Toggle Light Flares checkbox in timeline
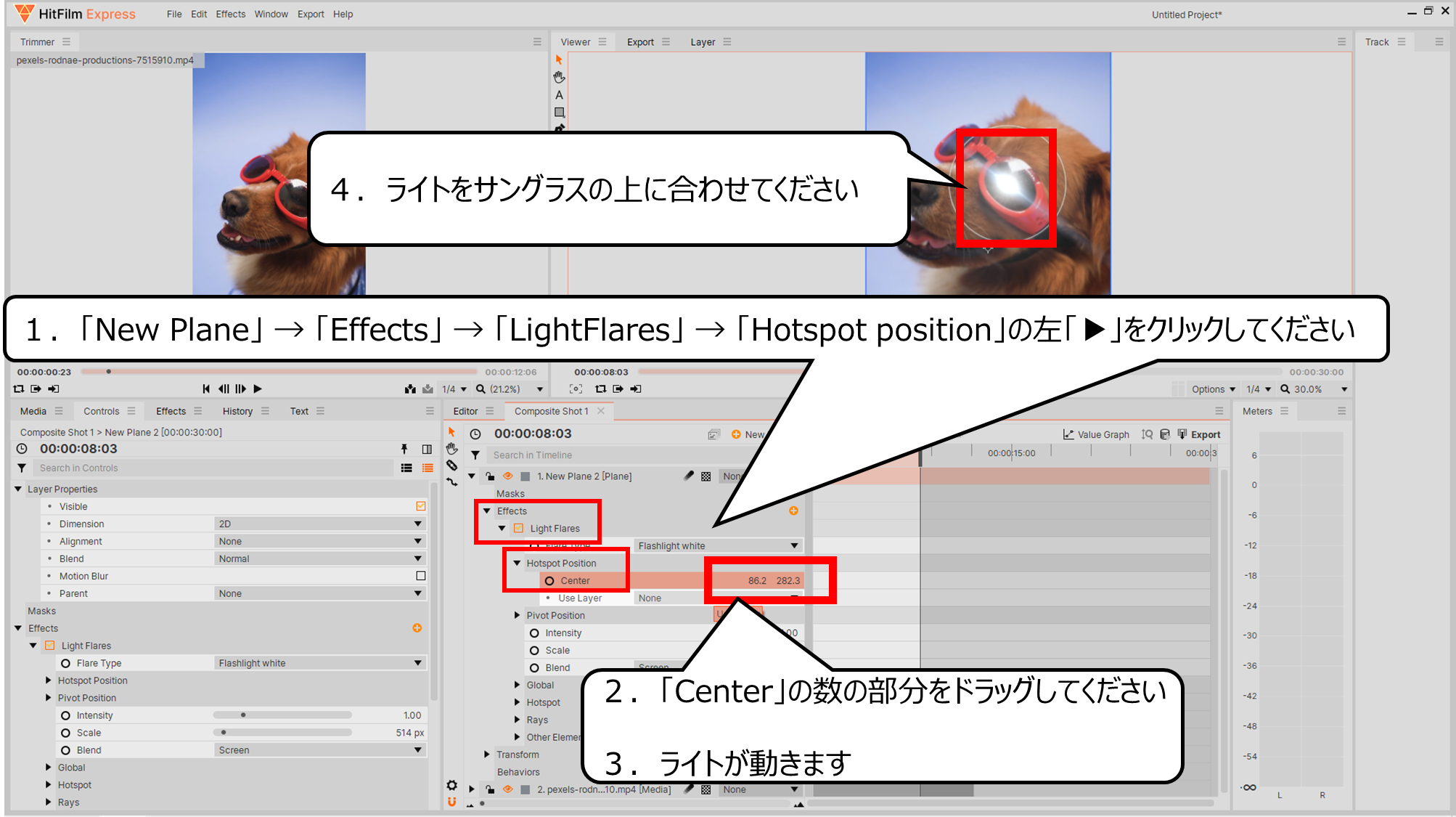Screen dimensions: 1456x817 point(518,529)
